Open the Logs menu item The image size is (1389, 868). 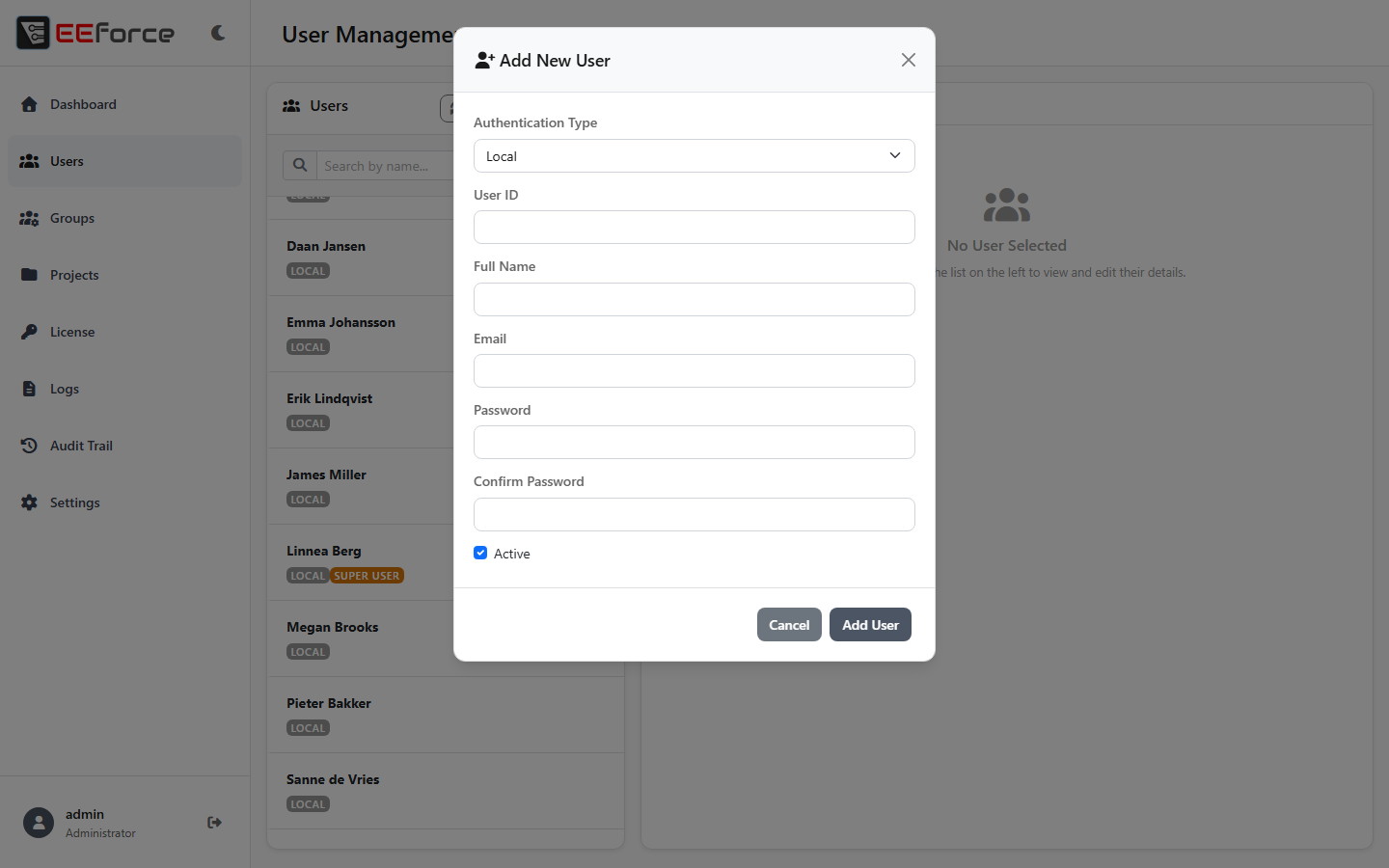(124, 389)
